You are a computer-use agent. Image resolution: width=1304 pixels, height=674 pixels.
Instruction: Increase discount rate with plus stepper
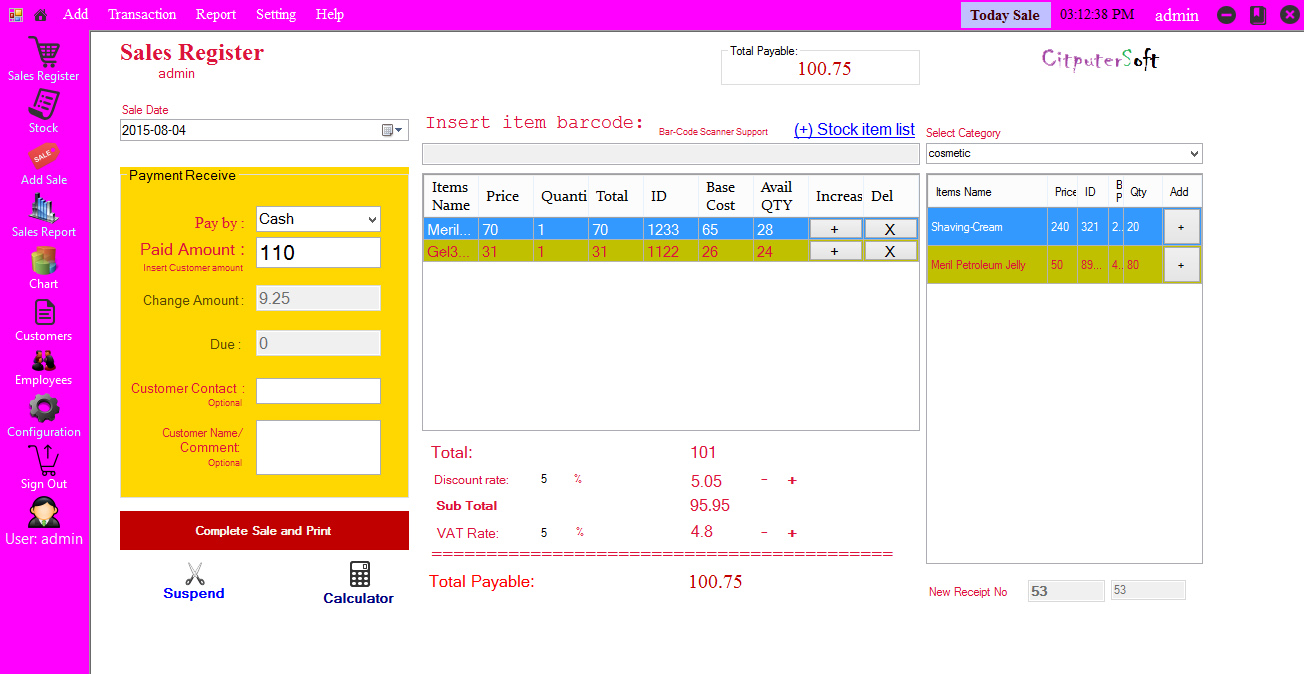pyautogui.click(x=791, y=480)
